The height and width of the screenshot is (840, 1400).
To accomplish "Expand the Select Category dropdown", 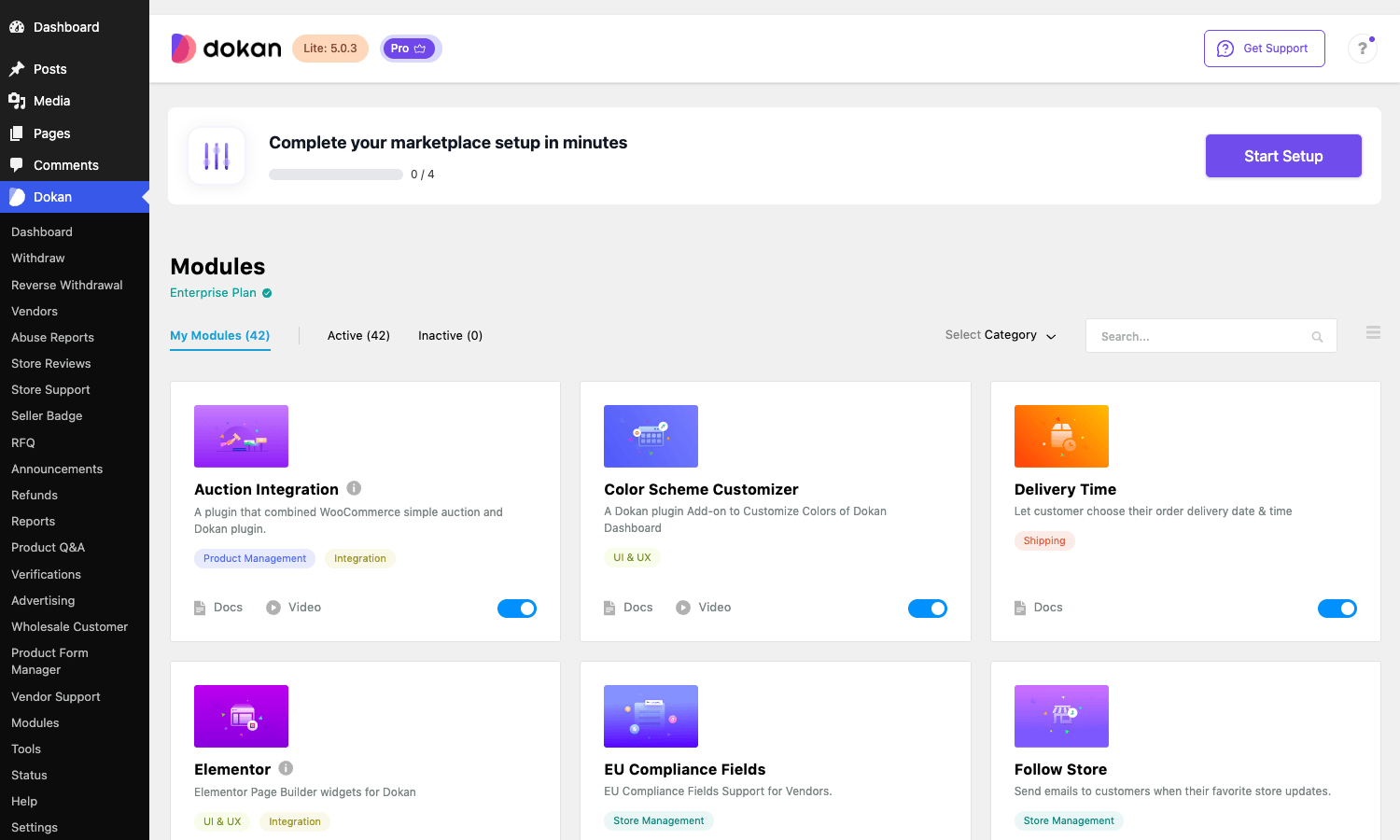I will pyautogui.click(x=1001, y=335).
